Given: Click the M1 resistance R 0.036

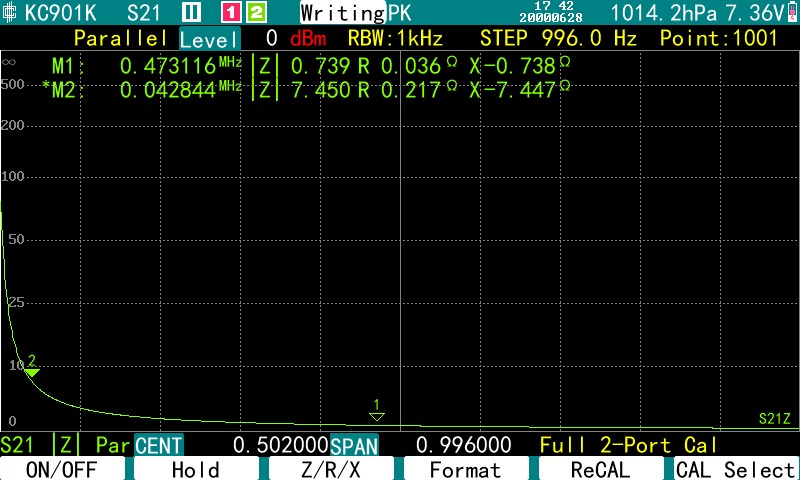Looking at the screenshot, I should pyautogui.click(x=407, y=66).
